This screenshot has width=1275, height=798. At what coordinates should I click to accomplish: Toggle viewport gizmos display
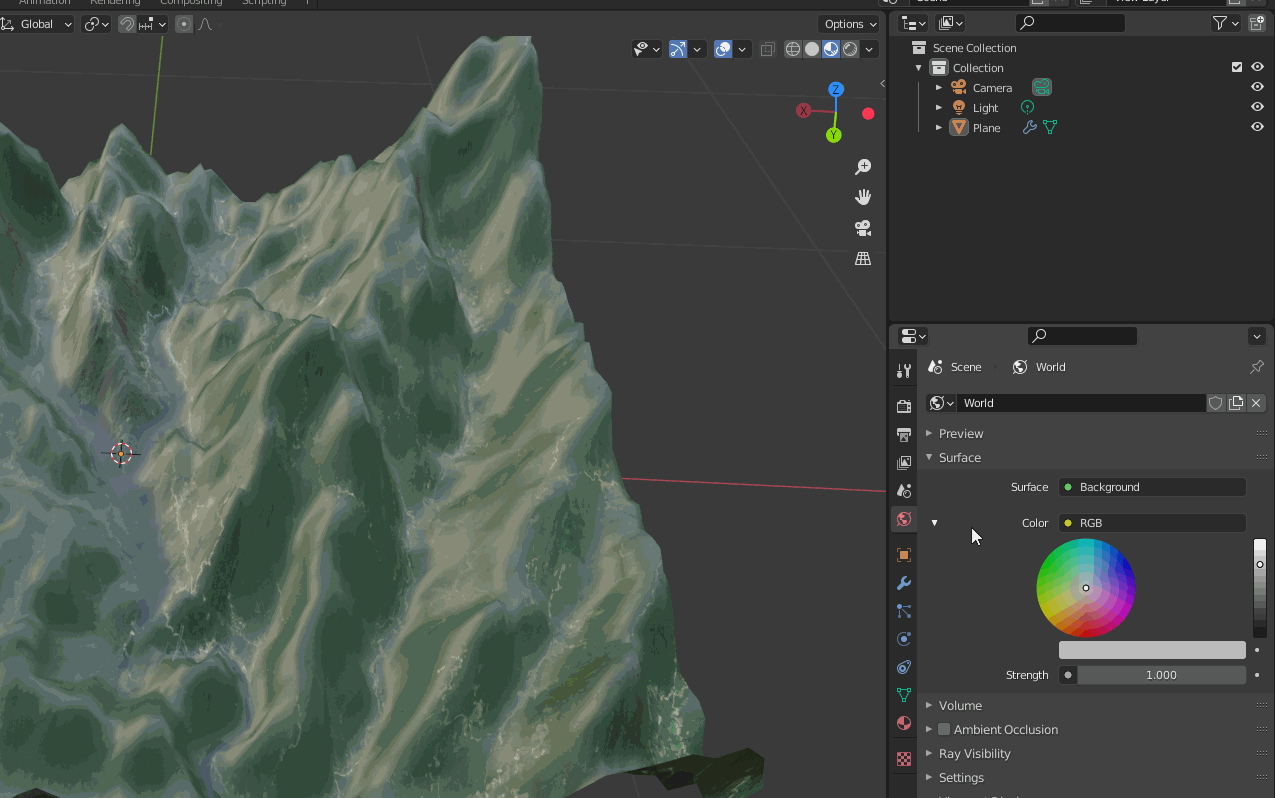point(679,49)
